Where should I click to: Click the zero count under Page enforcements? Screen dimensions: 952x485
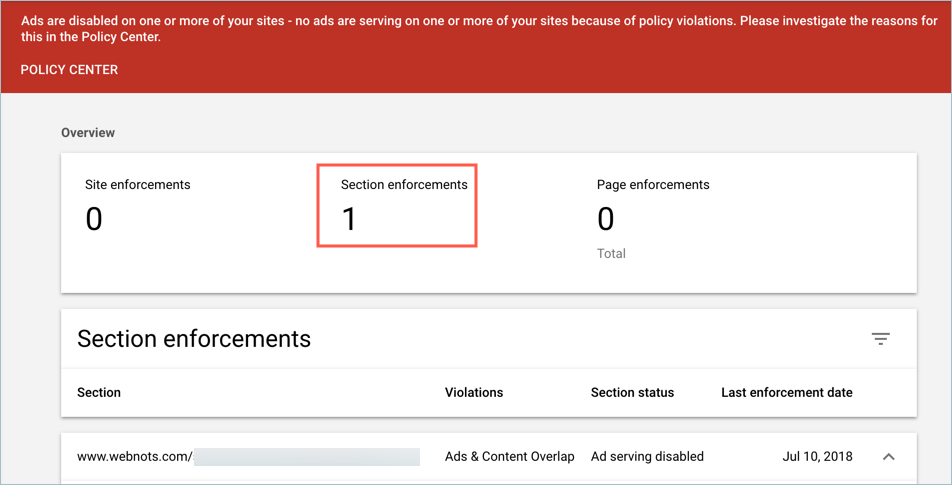606,219
